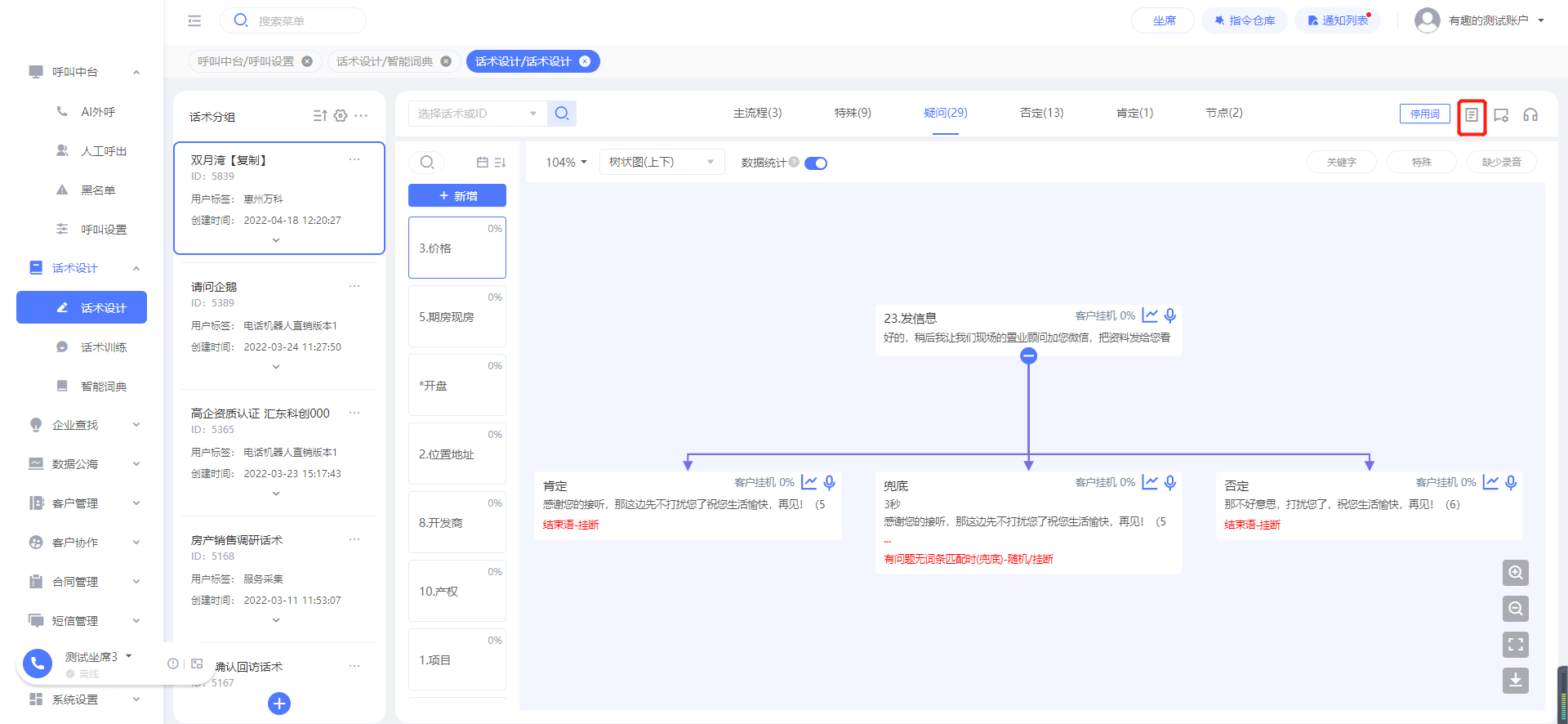
Task: Open more options for 双月湾【复制】 card
Action: point(354,159)
